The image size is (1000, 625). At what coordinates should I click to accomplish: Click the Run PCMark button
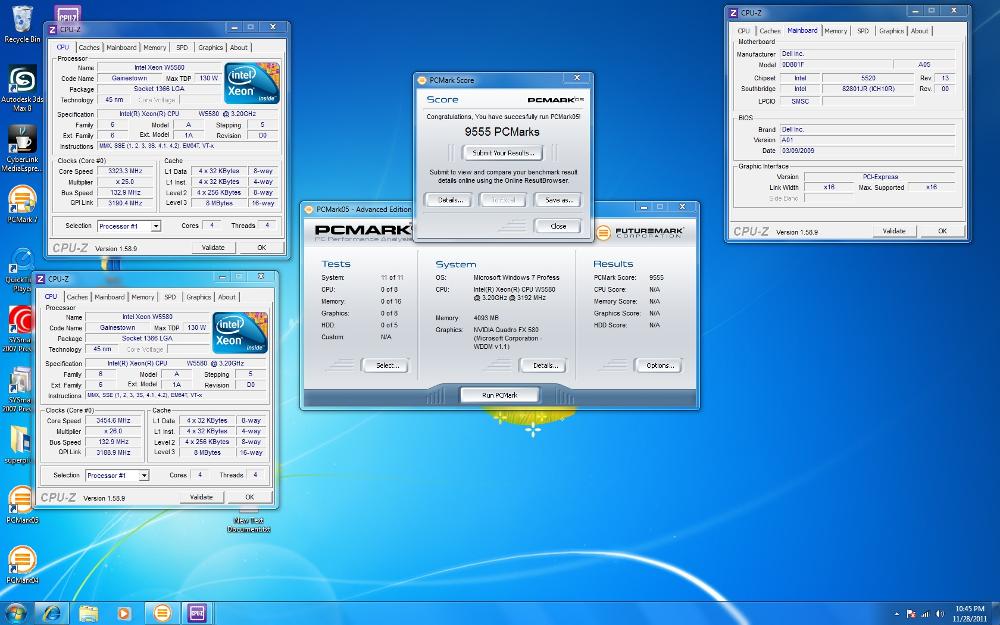pos(499,395)
